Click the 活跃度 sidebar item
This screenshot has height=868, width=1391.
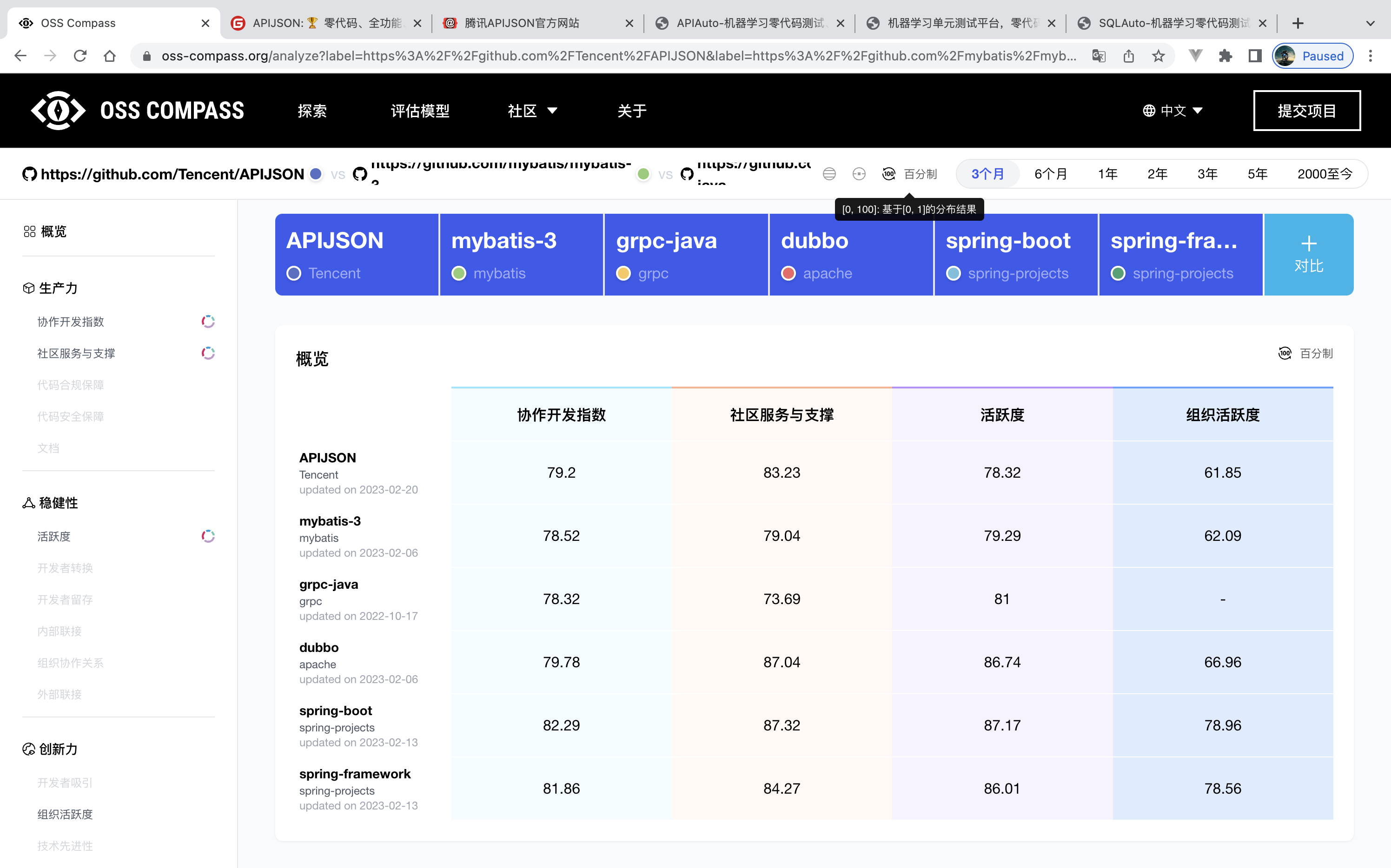54,536
